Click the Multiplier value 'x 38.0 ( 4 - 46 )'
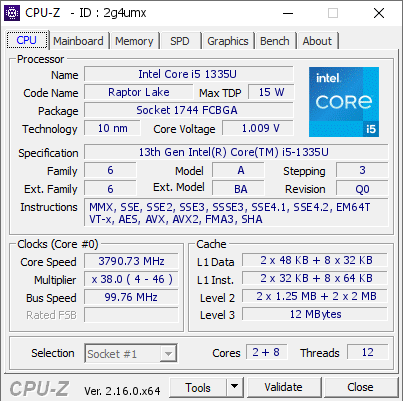The height and width of the screenshot is (401, 403). 131,279
